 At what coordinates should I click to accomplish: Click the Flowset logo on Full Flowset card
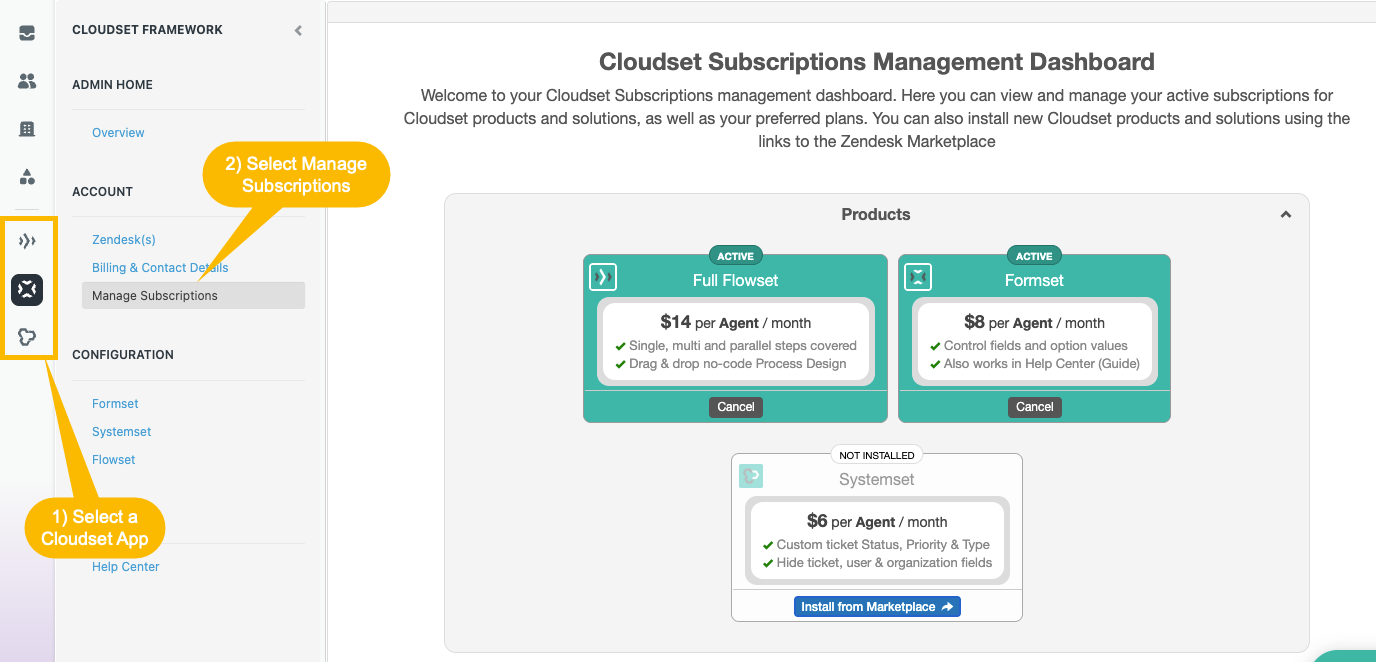point(603,277)
